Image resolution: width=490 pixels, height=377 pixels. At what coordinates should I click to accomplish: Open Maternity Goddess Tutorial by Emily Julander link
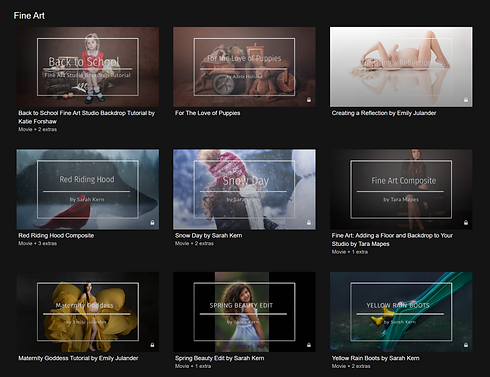[x=78, y=358]
